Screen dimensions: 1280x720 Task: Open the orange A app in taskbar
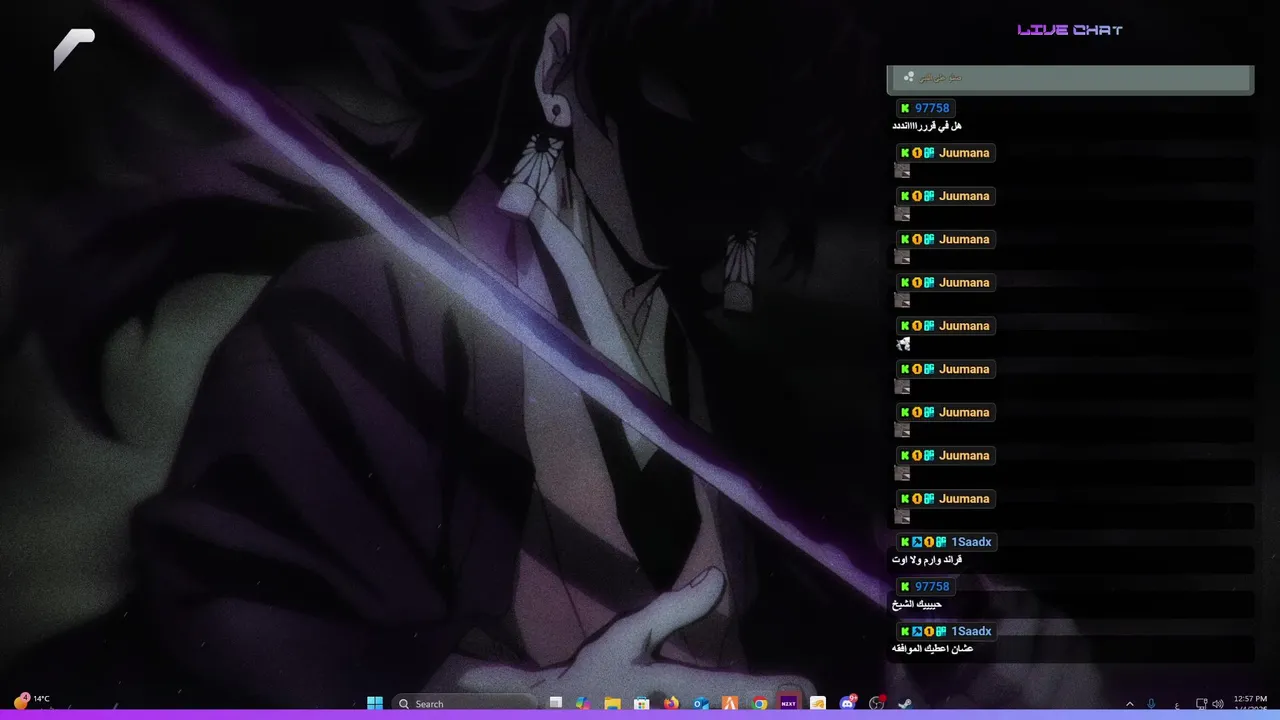pyautogui.click(x=730, y=703)
